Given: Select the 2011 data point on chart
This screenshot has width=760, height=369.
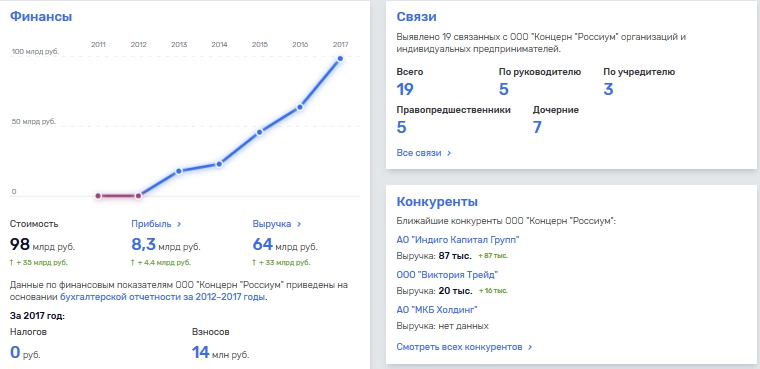Looking at the screenshot, I should tap(98, 196).
